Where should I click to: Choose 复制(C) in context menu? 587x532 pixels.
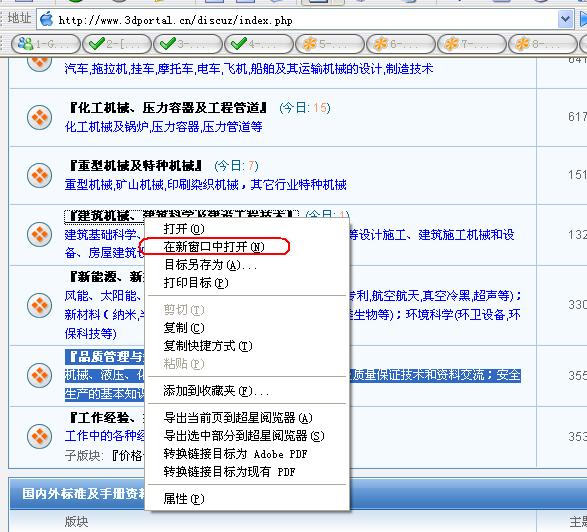coord(247,328)
